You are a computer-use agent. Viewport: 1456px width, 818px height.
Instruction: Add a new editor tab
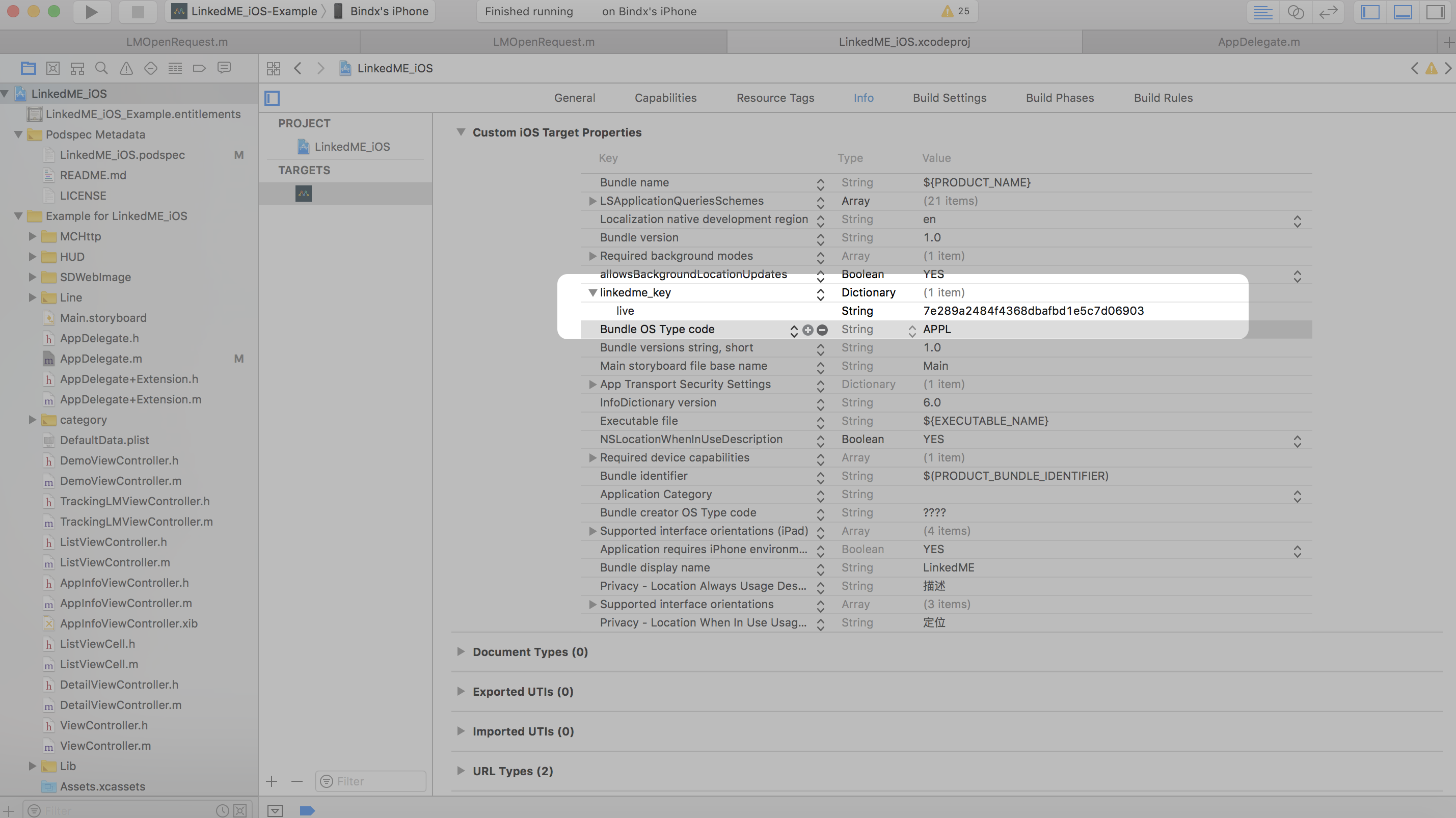pos(1448,42)
